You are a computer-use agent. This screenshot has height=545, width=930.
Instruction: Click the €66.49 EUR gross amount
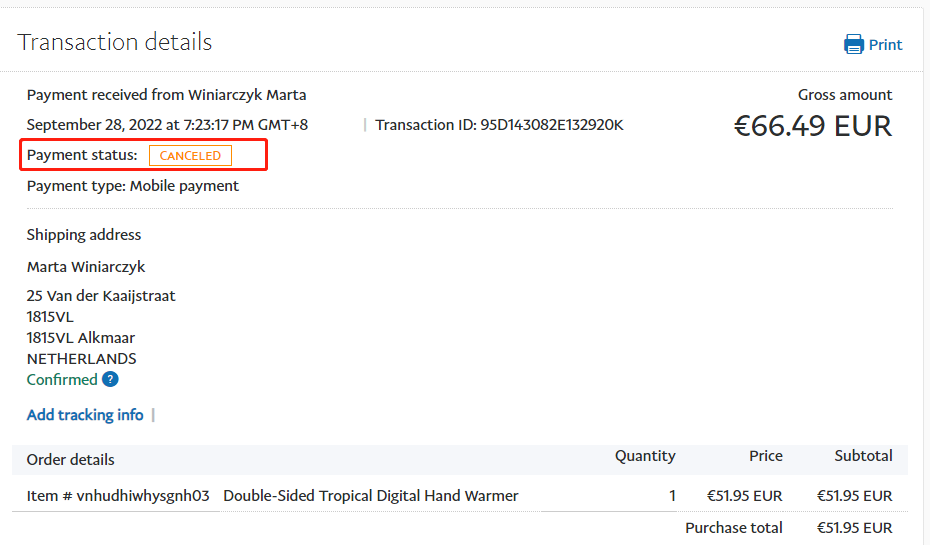(x=812, y=126)
